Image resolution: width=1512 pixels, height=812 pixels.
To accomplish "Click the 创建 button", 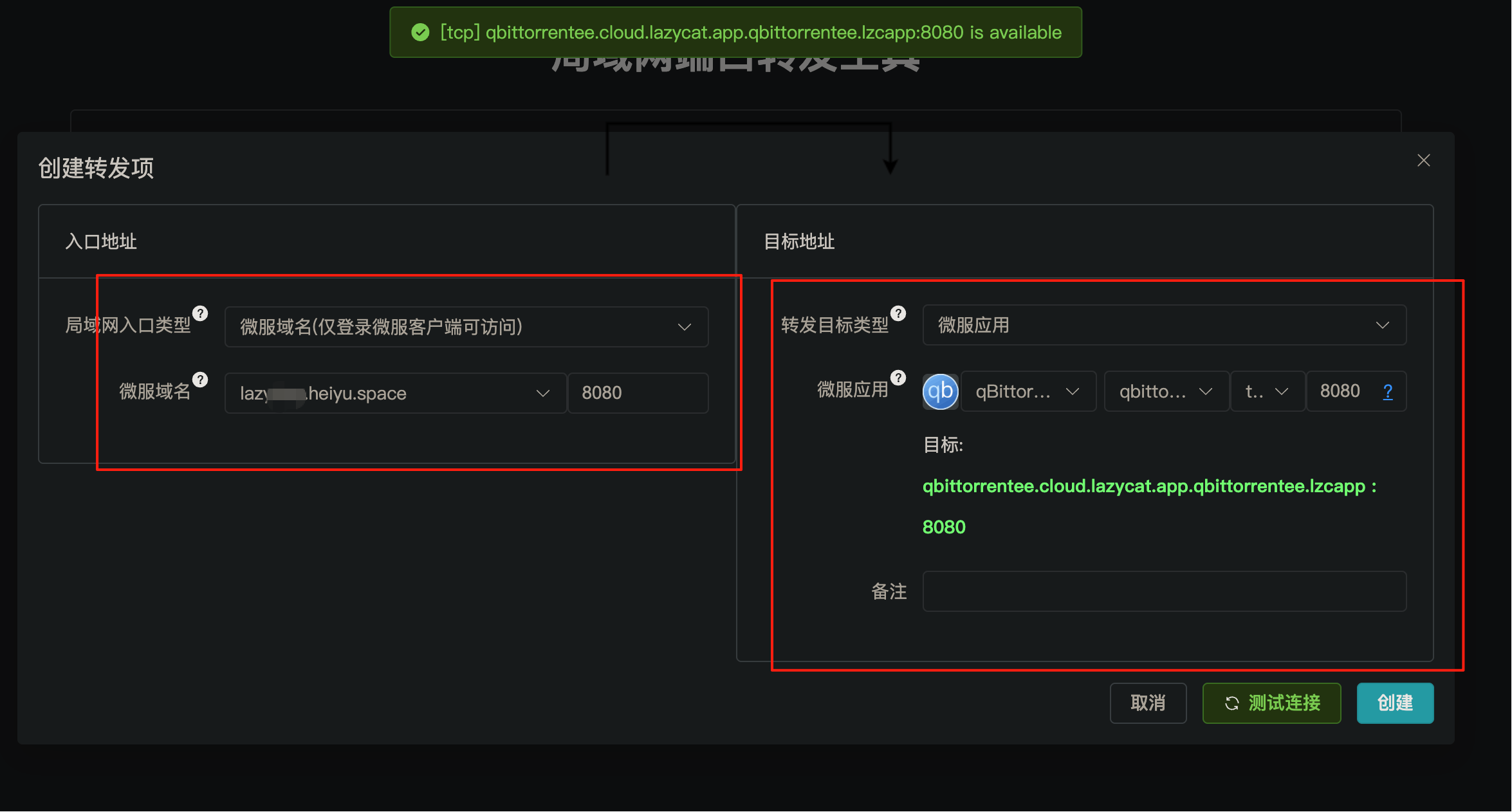I will pyautogui.click(x=1395, y=703).
